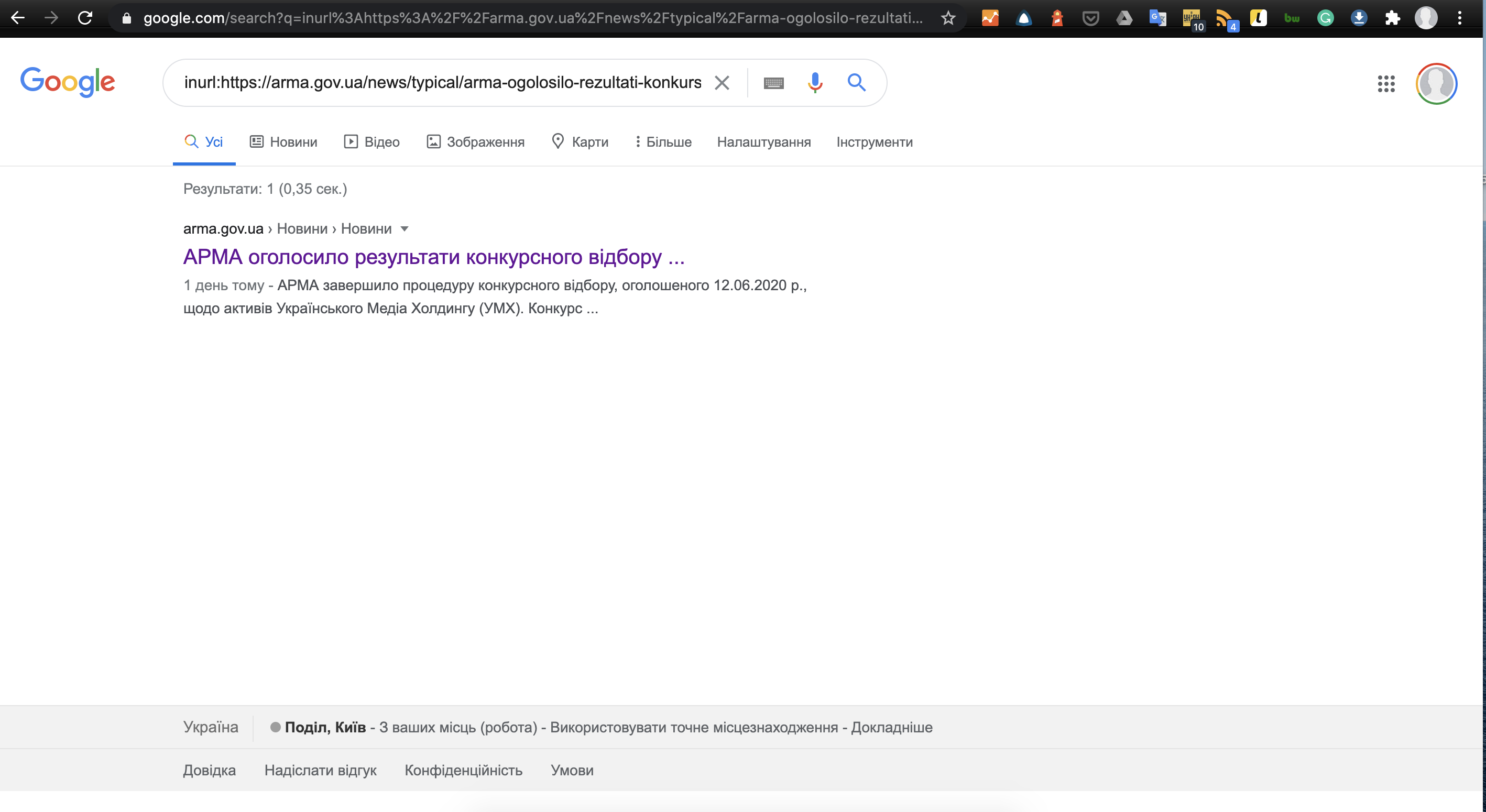
Task: Go to the Google logo homepage
Action: 68,81
